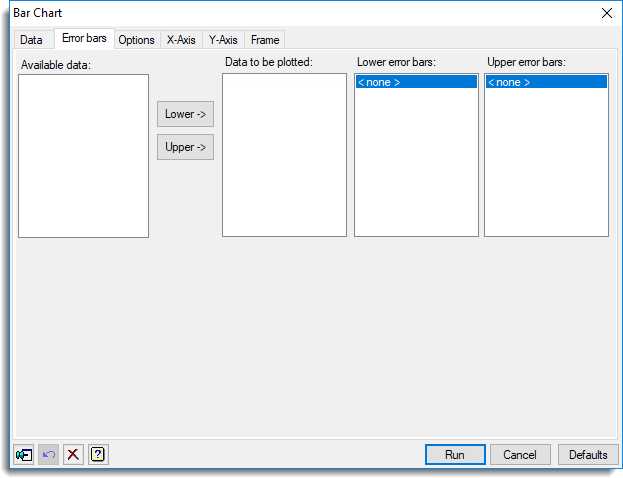Click the blue undo arrow icon
This screenshot has height=478, width=623.
(x=48, y=455)
